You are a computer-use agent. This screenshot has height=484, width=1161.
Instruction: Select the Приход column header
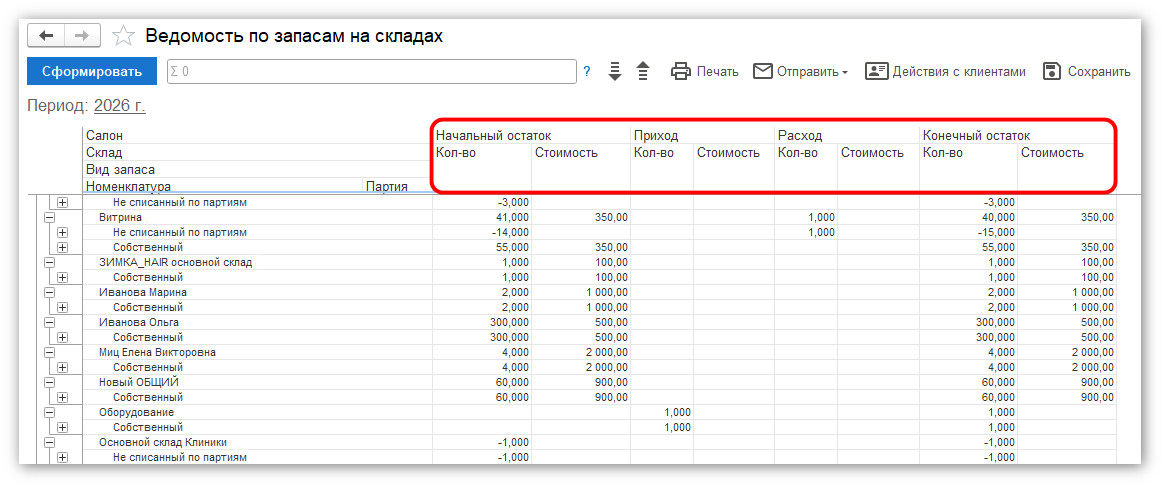pos(702,135)
